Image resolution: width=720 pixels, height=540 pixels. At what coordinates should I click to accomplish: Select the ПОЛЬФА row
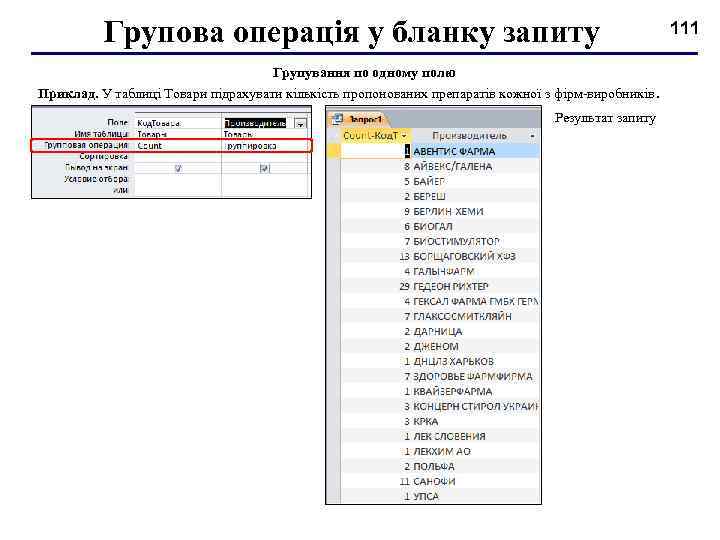[440, 466]
